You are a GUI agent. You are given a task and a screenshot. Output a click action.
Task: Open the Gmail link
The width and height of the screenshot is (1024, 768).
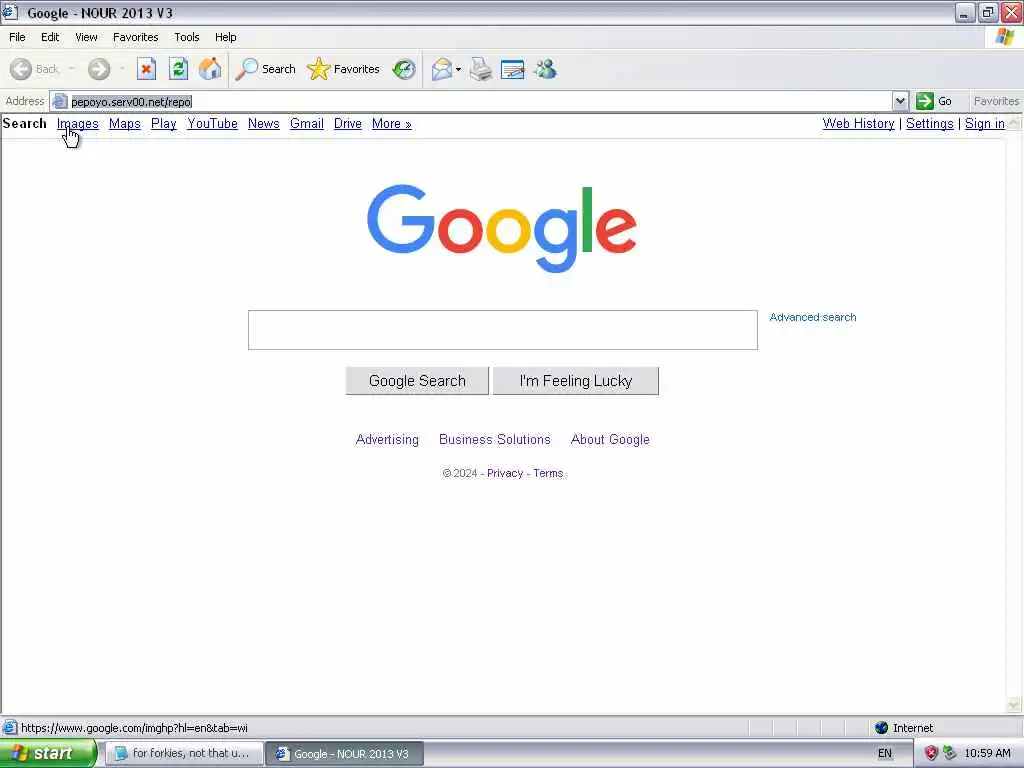pyautogui.click(x=307, y=123)
